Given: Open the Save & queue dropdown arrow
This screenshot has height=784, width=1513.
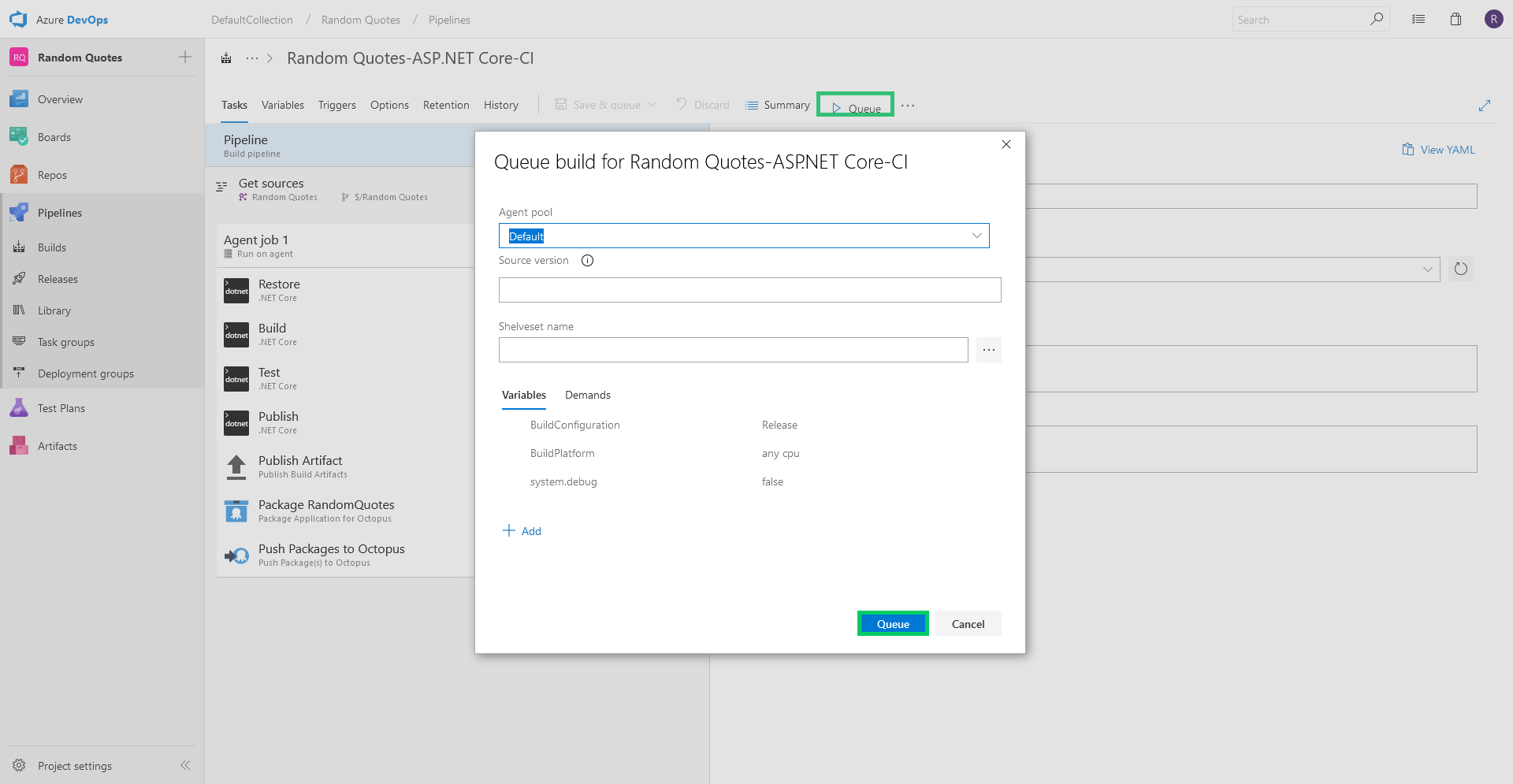Looking at the screenshot, I should coord(652,105).
